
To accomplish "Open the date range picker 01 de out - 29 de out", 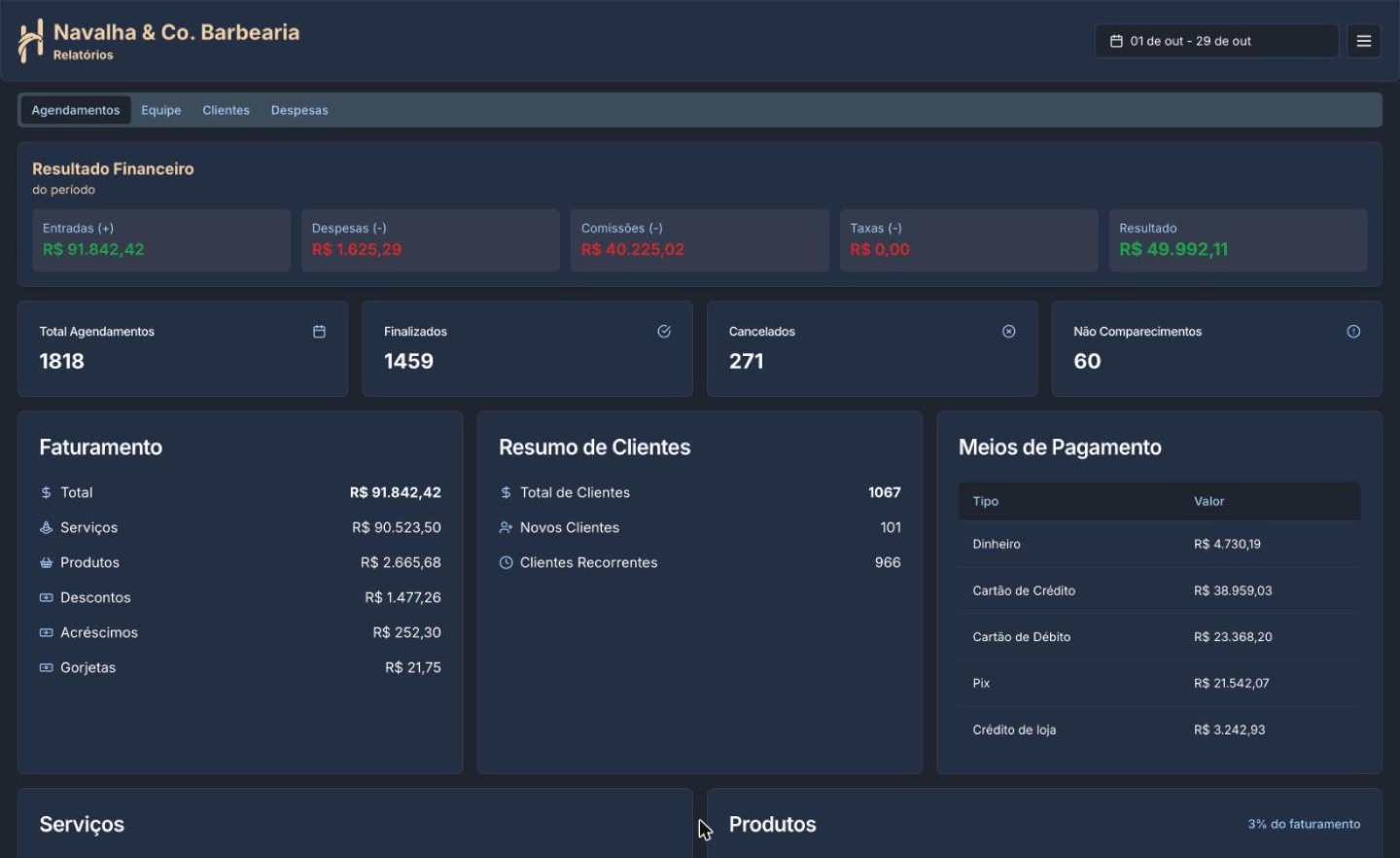I will (x=1216, y=41).
